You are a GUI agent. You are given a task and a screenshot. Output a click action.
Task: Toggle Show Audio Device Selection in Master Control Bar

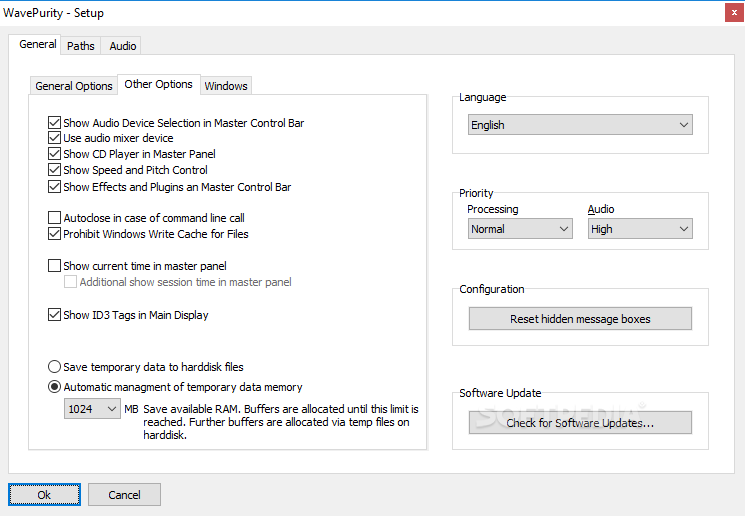tap(55, 123)
